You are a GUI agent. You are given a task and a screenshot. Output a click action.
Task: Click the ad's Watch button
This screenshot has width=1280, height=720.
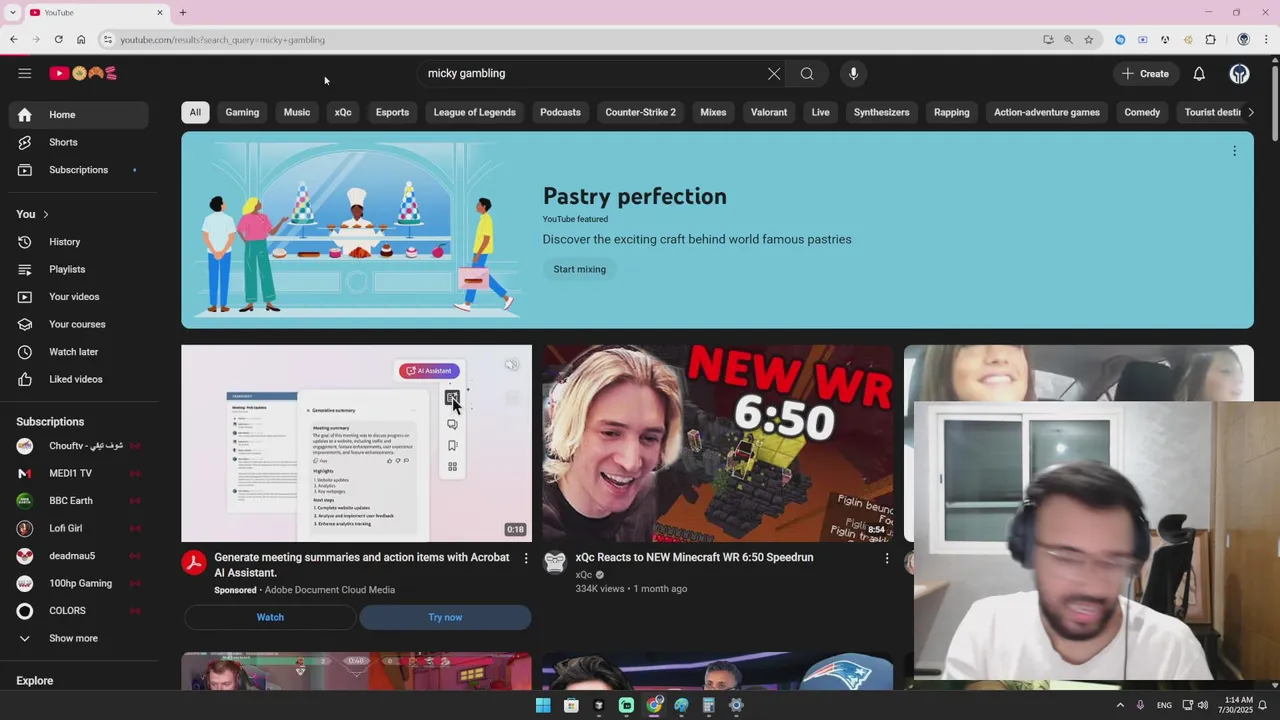270,617
